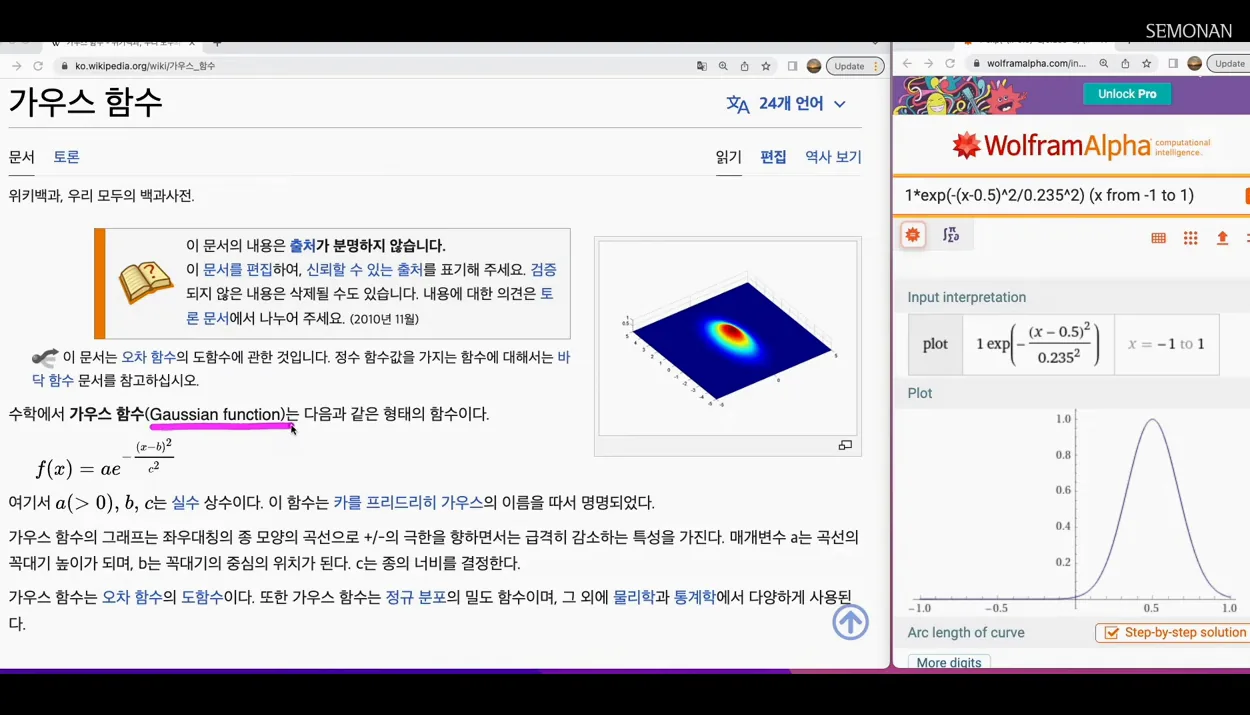Click the forward arrow in WolframAlpha browser window
The image size is (1250, 715).
pyautogui.click(x=928, y=63)
